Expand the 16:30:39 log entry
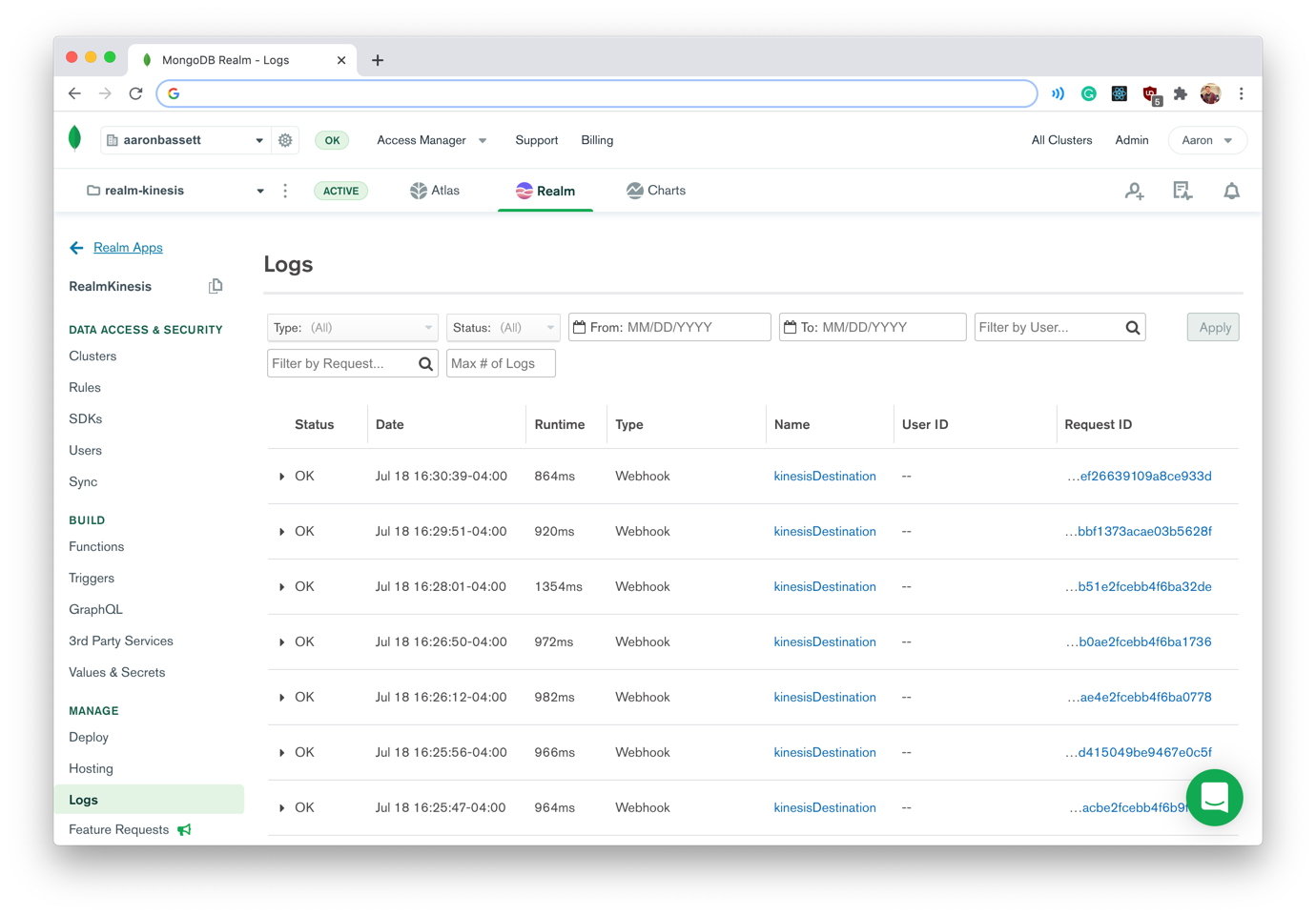 coord(281,477)
